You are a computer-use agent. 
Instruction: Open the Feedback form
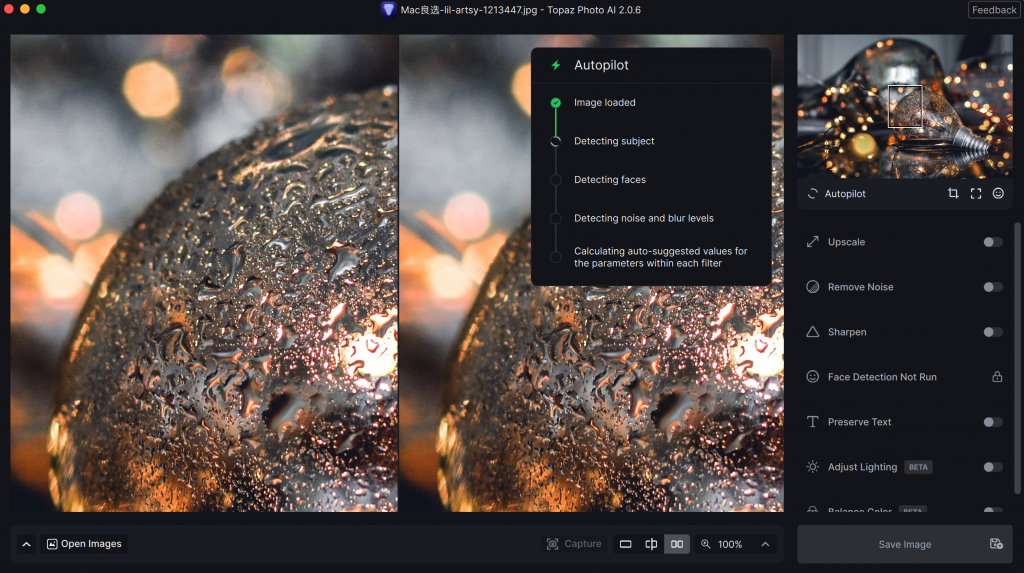tap(993, 10)
